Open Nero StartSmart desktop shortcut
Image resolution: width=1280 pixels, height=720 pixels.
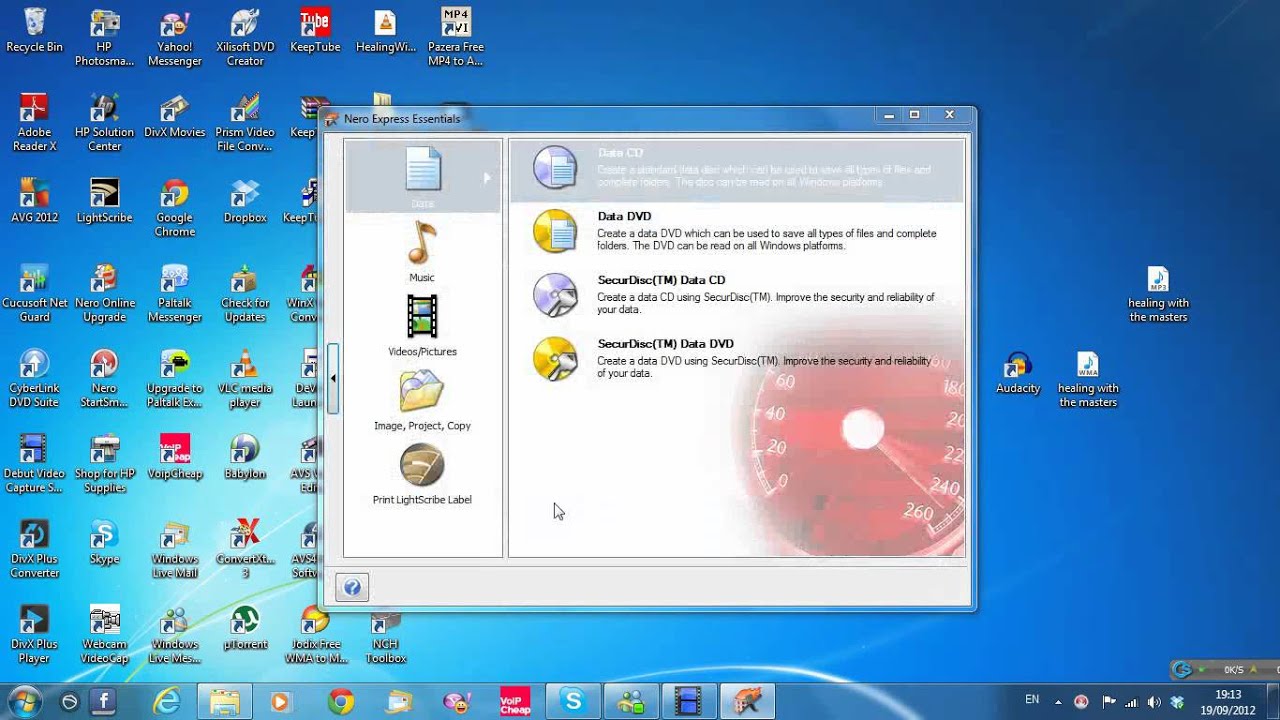[x=104, y=378]
